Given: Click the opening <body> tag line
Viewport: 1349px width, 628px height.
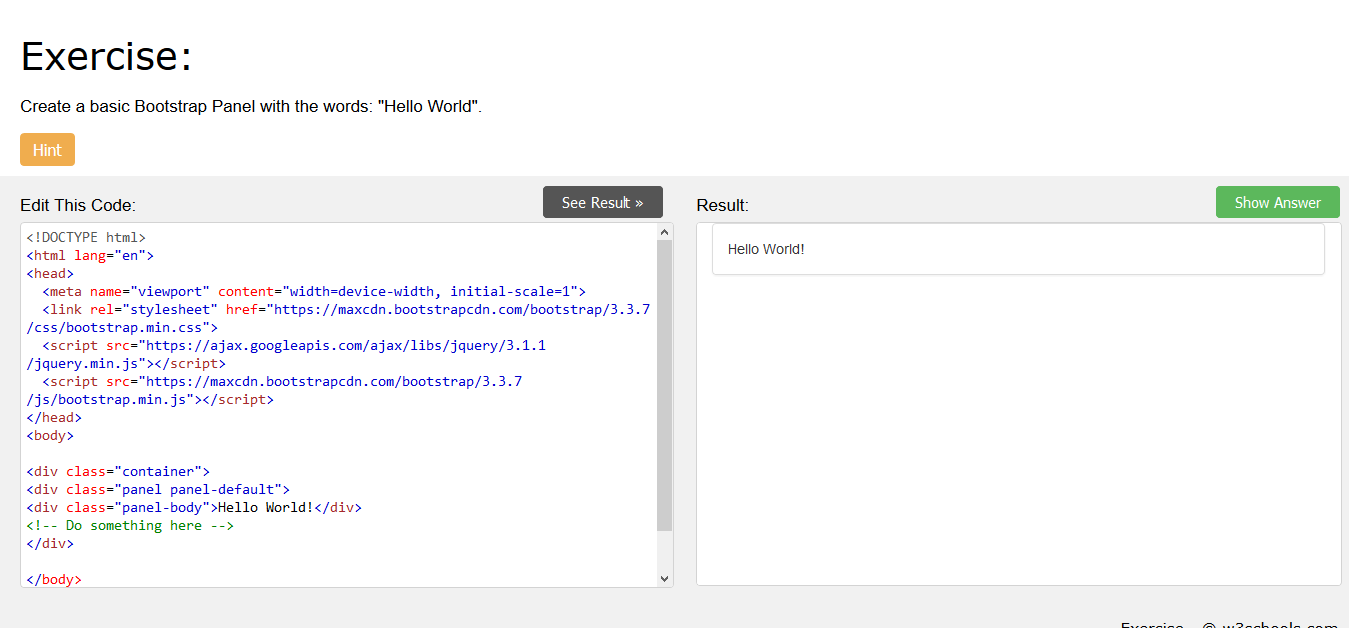Looking at the screenshot, I should (x=50, y=436).
